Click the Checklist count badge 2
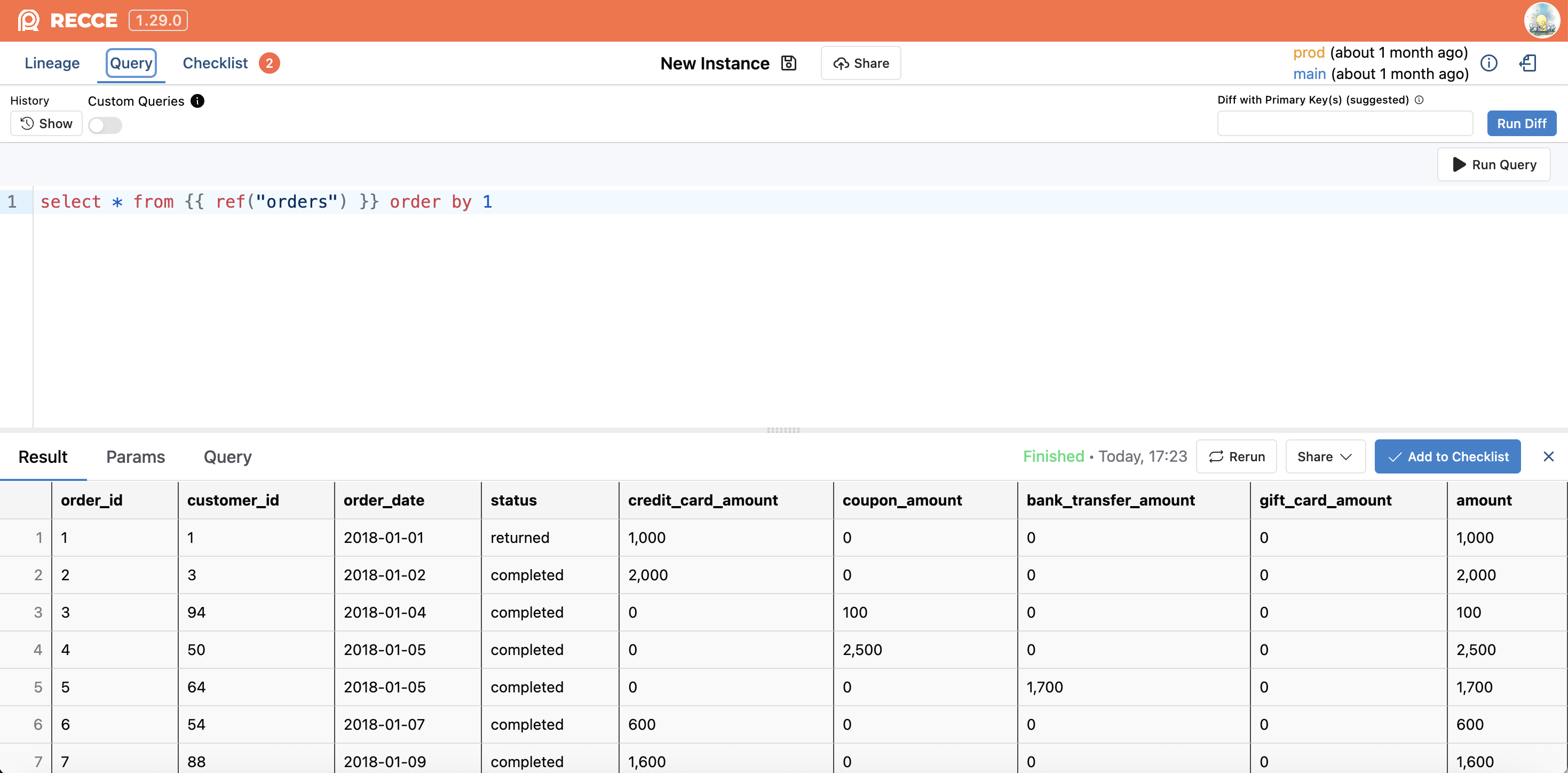The height and width of the screenshot is (773, 1568). [269, 64]
